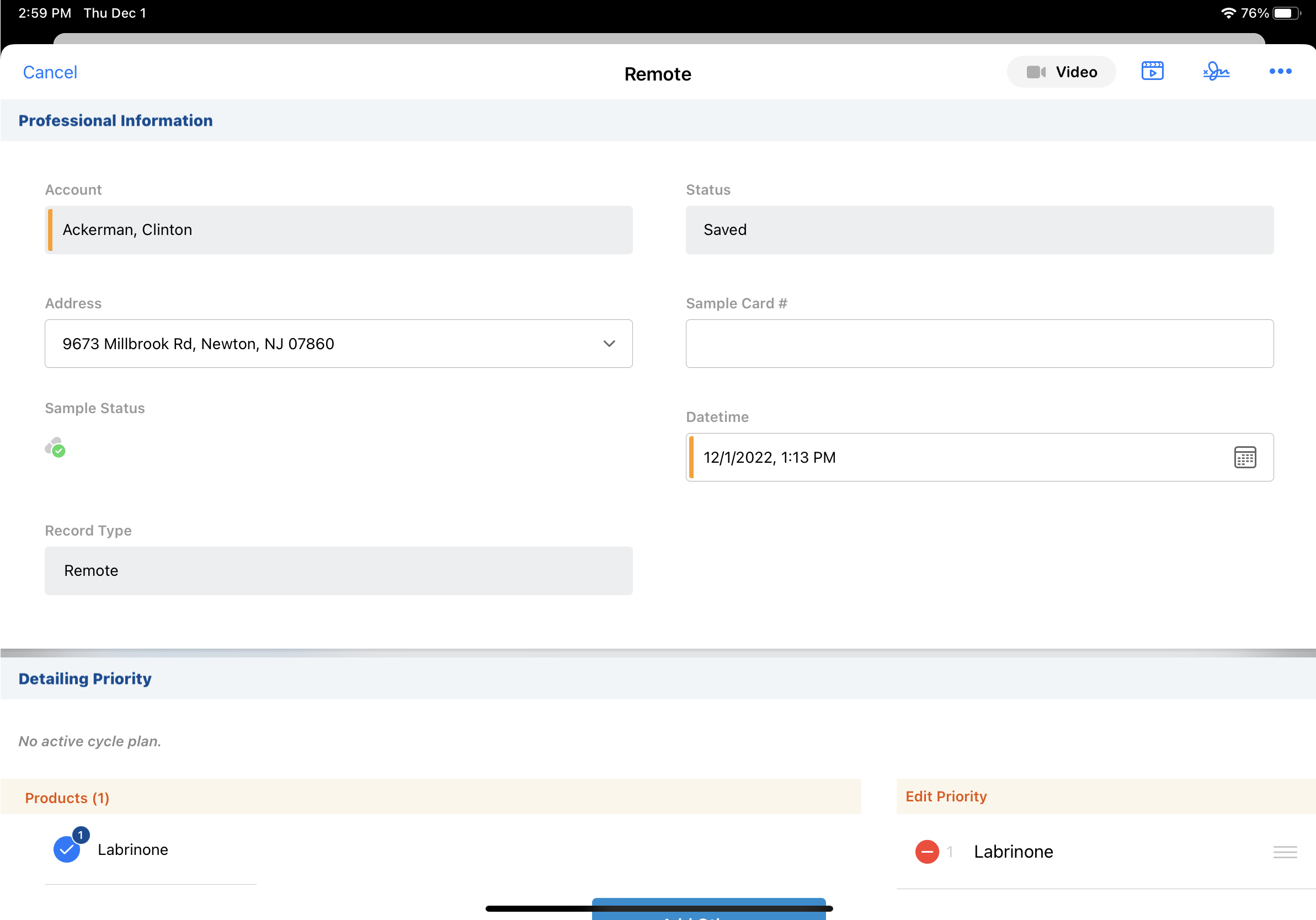Cancel the Remote call report

[x=50, y=72]
